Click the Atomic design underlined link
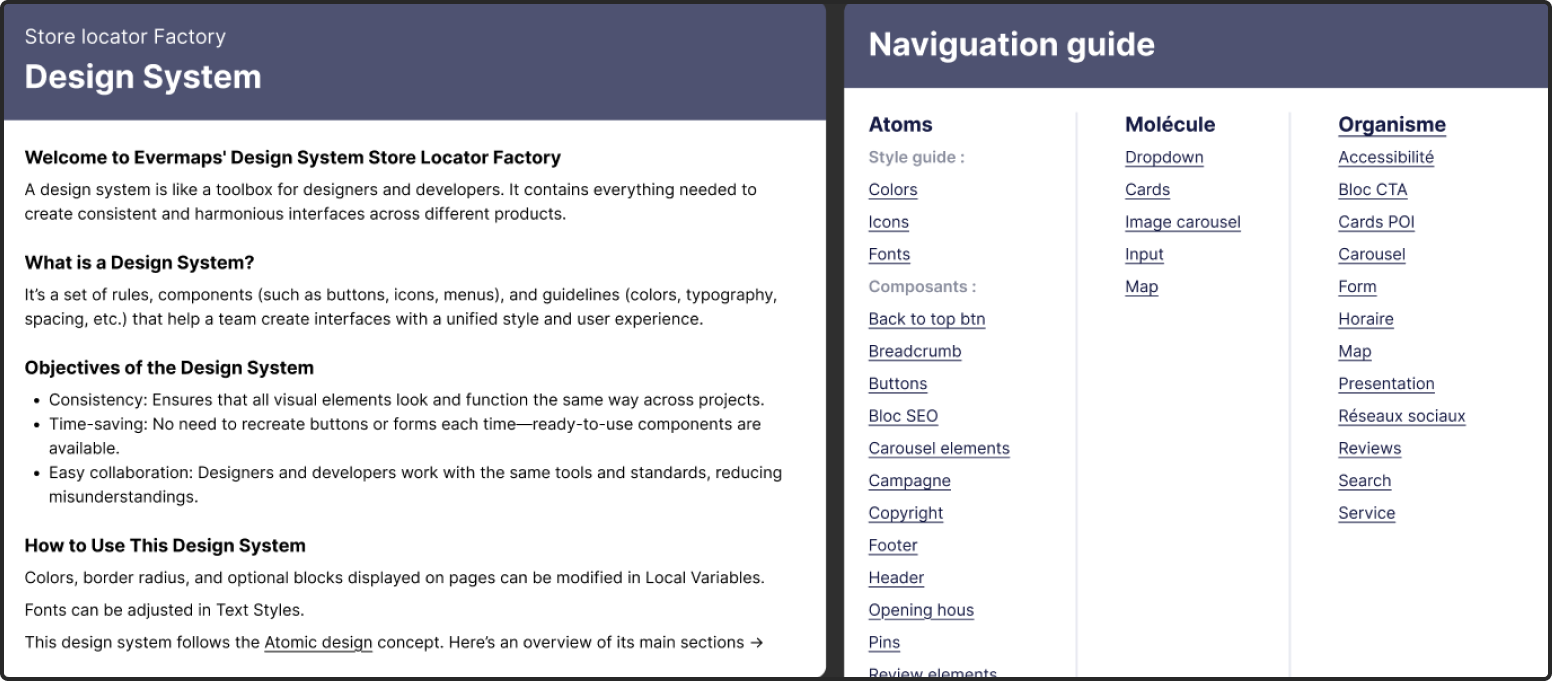Viewport: 1552px width, 681px height. [318, 642]
